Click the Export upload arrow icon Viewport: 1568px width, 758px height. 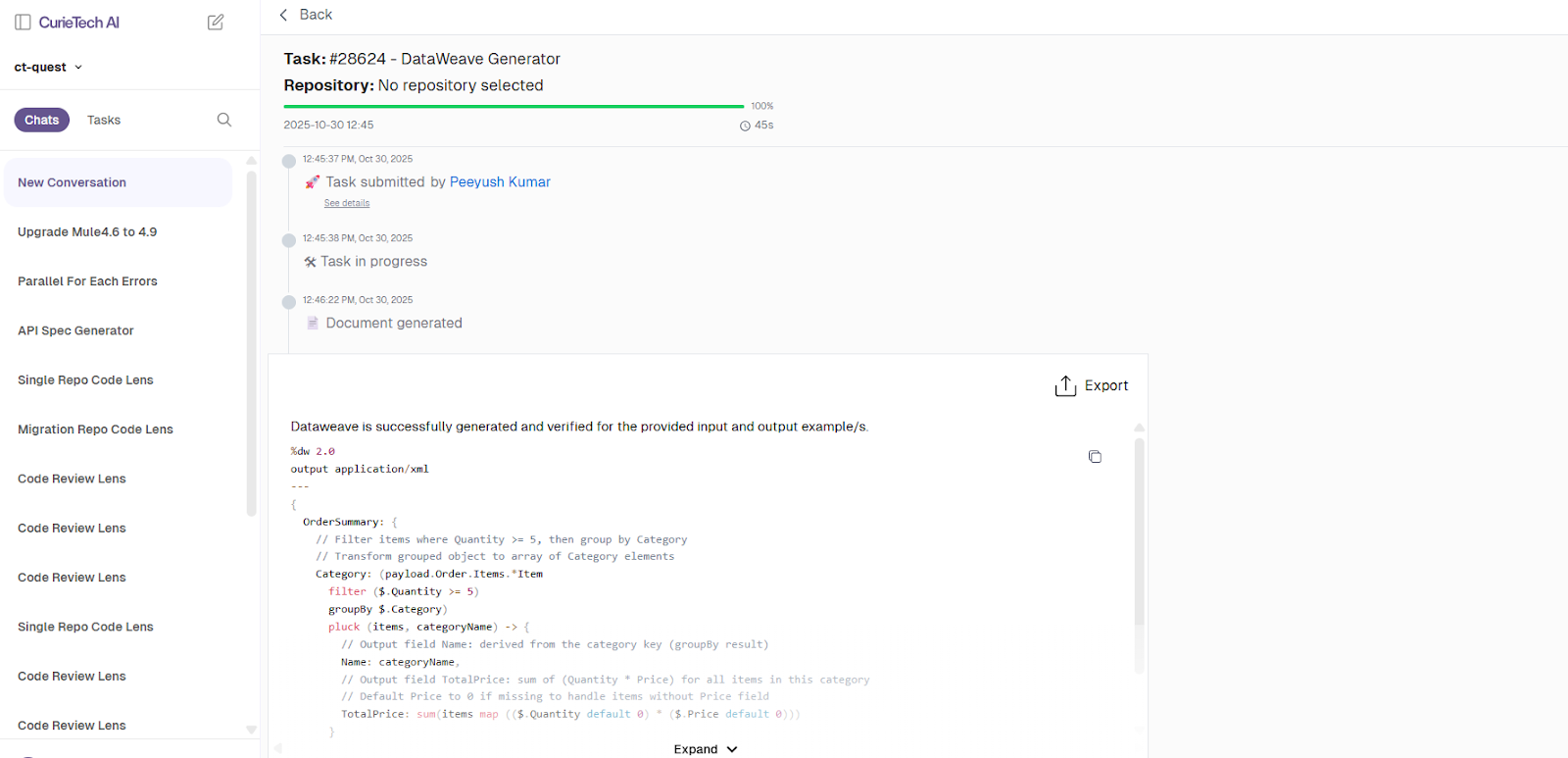pos(1065,385)
